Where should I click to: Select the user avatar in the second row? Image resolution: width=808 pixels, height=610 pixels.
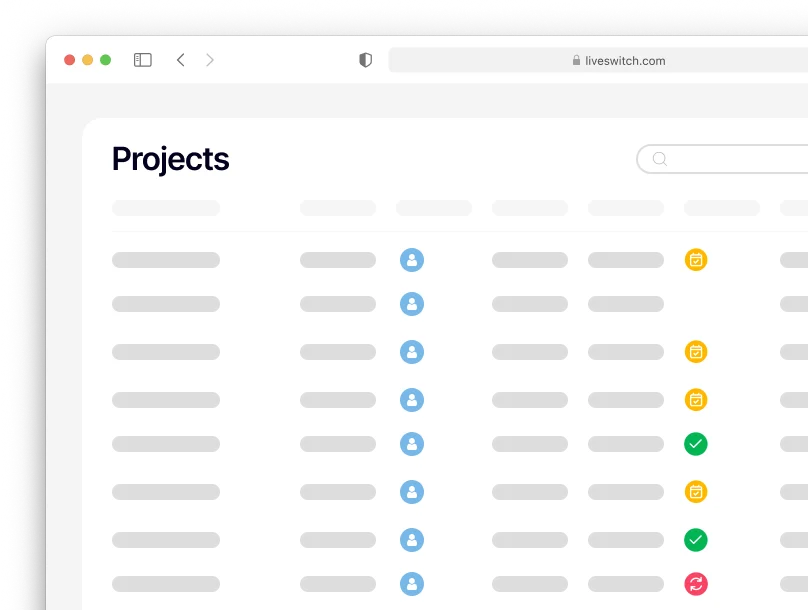pyautogui.click(x=412, y=304)
